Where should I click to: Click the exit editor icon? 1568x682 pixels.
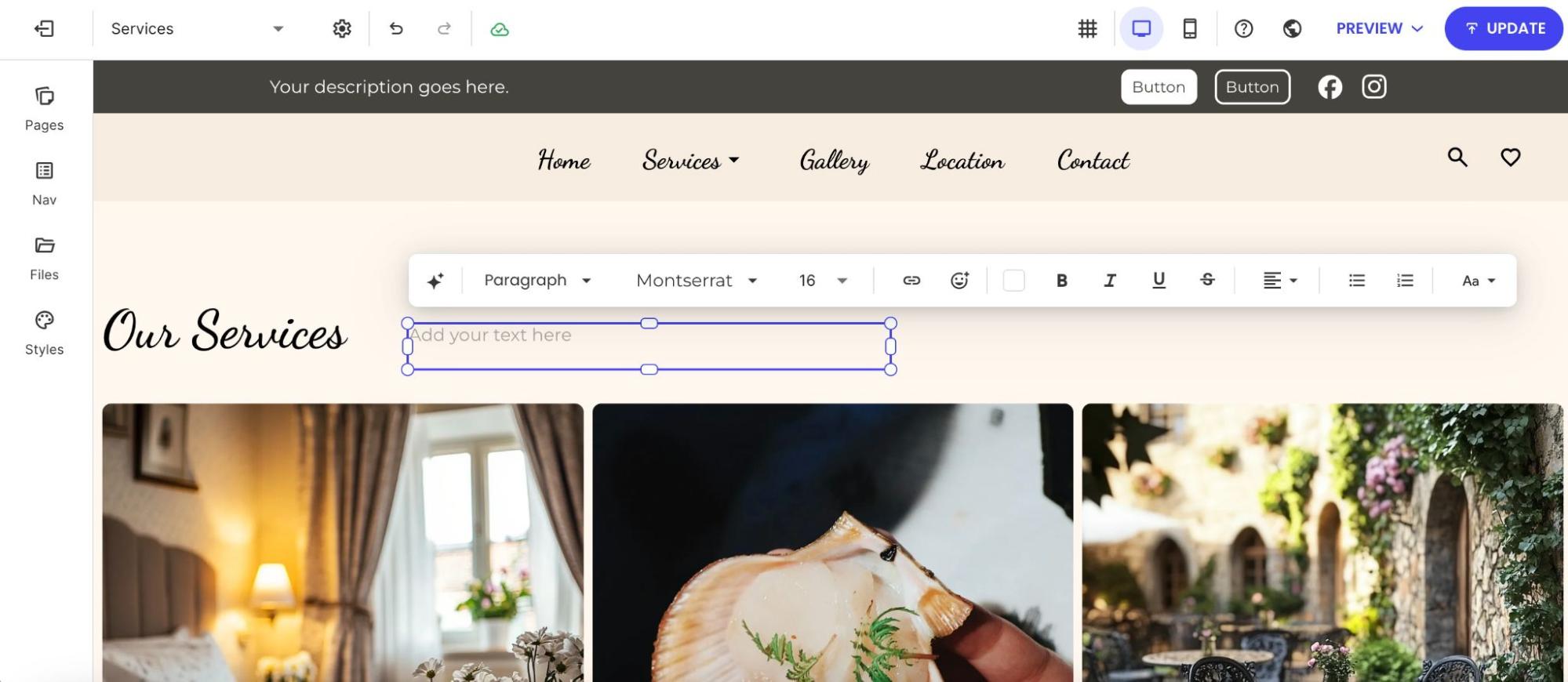(x=44, y=29)
